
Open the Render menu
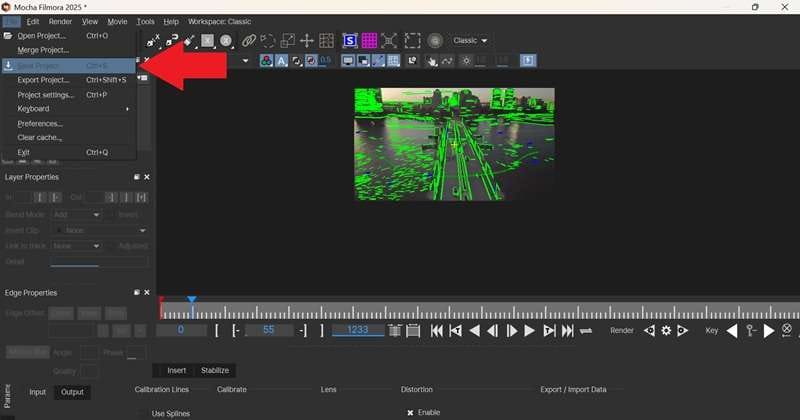60,21
